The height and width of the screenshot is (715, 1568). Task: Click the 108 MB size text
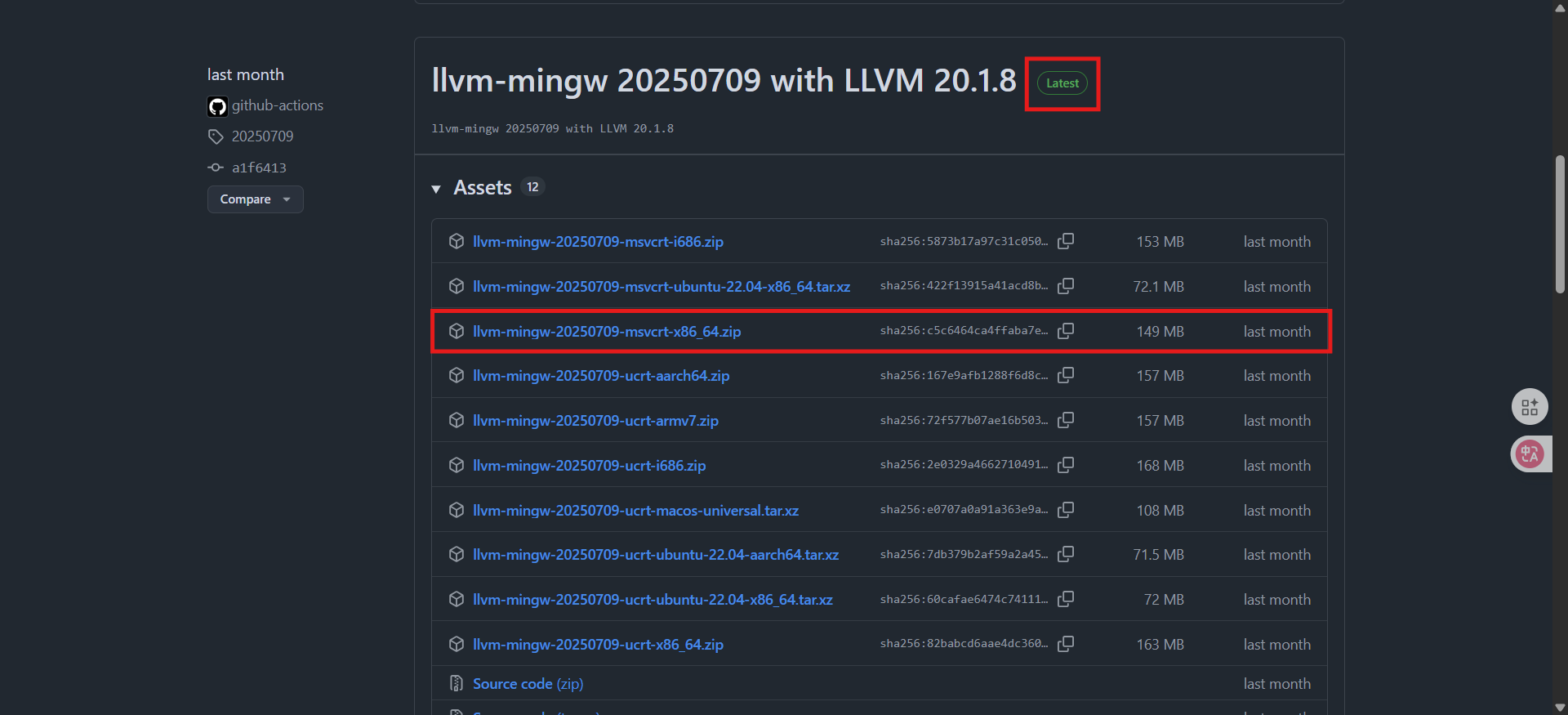pos(1160,510)
